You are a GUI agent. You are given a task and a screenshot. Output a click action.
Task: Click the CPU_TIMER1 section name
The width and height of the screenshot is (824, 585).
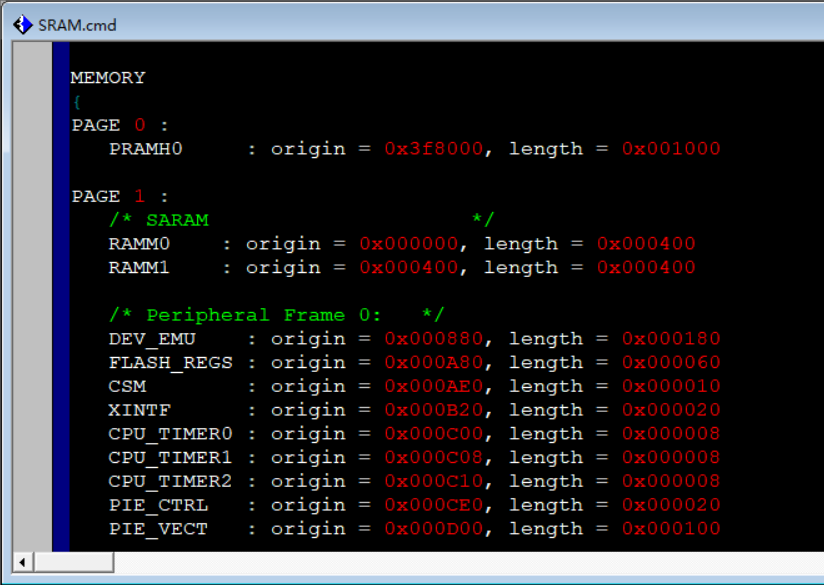170,458
